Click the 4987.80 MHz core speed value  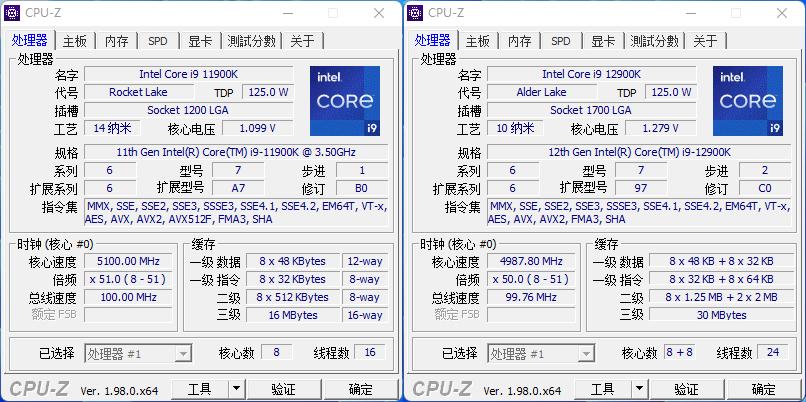[x=532, y=261]
